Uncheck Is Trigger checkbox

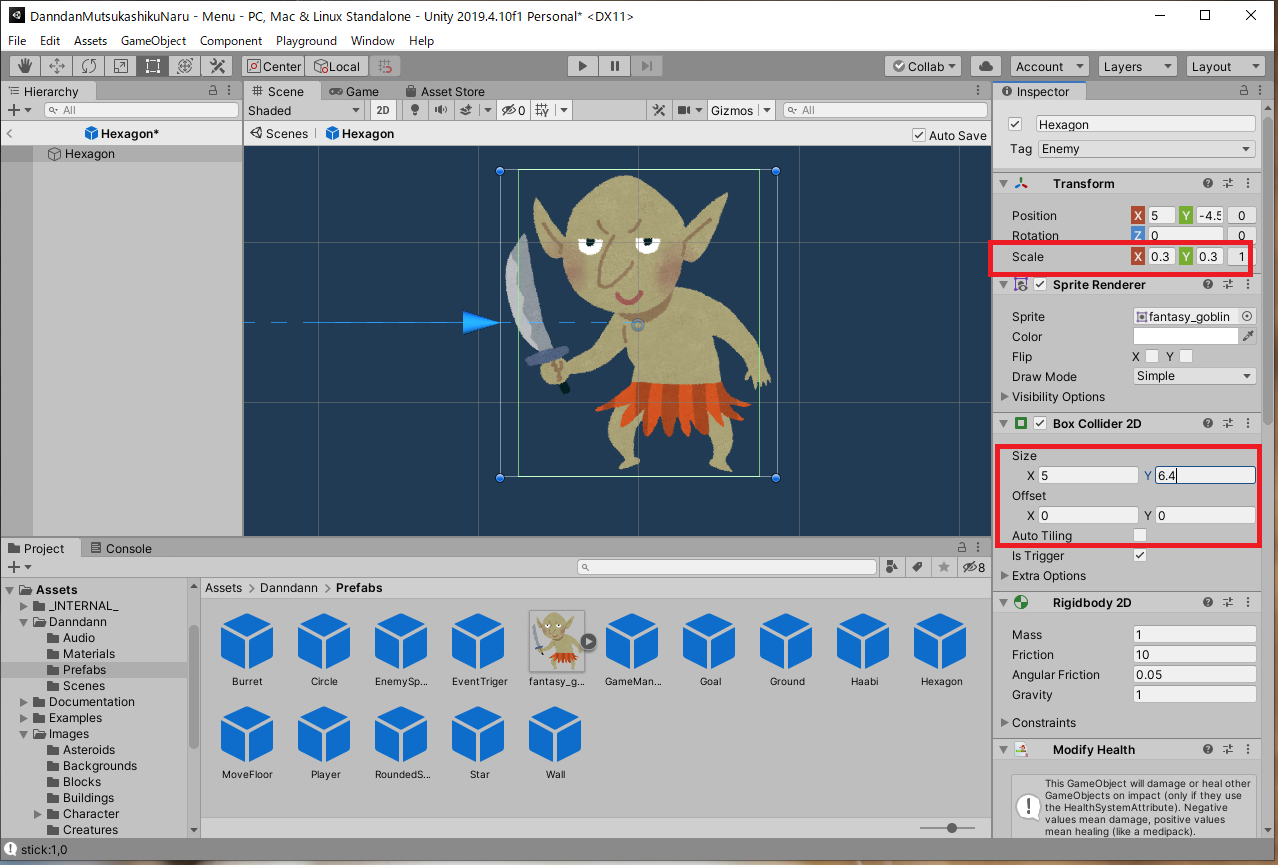(1140, 556)
